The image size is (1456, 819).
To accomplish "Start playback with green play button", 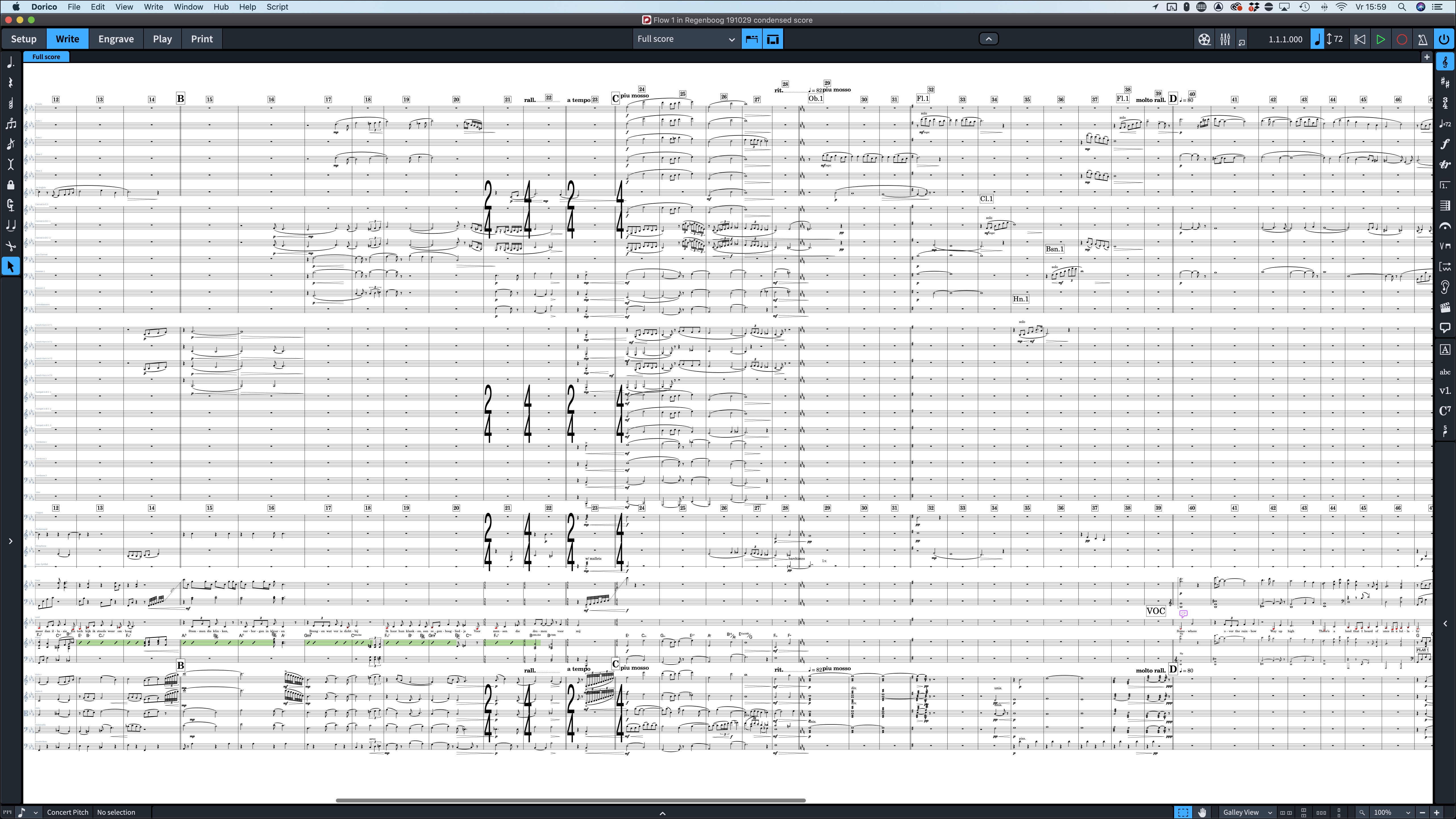I will (1380, 39).
